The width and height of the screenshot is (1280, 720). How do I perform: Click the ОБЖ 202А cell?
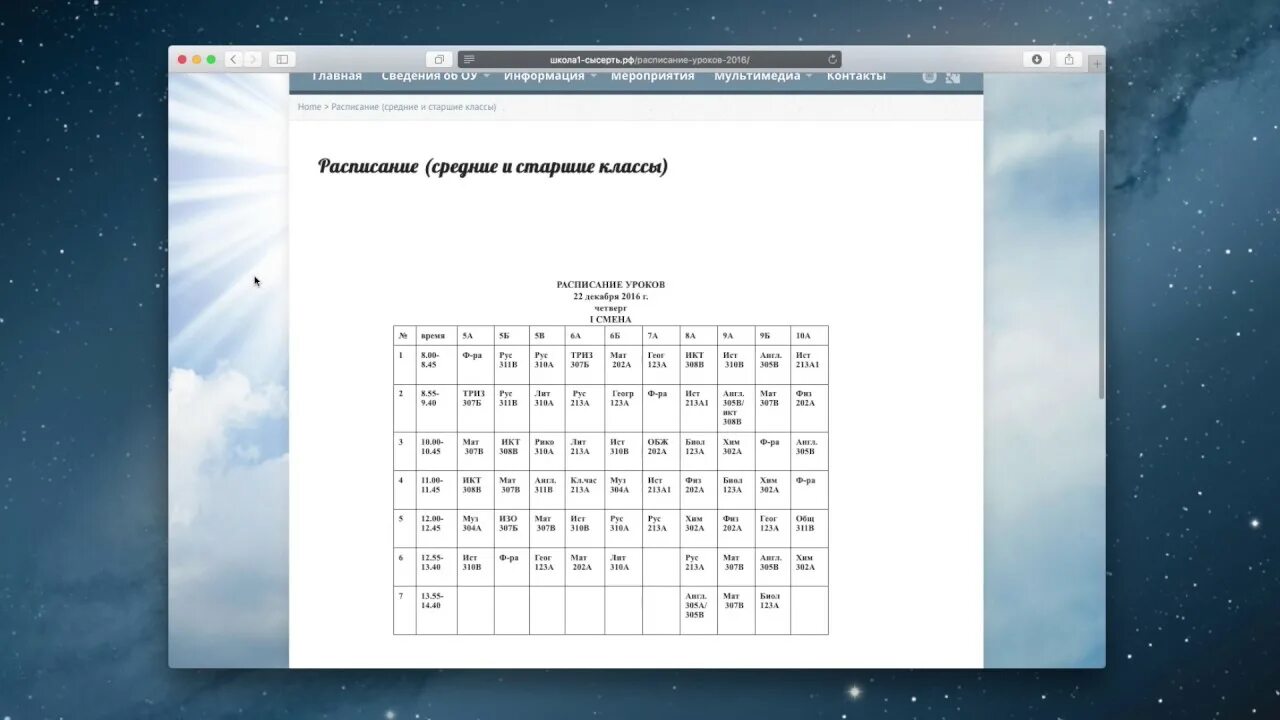tap(661, 451)
